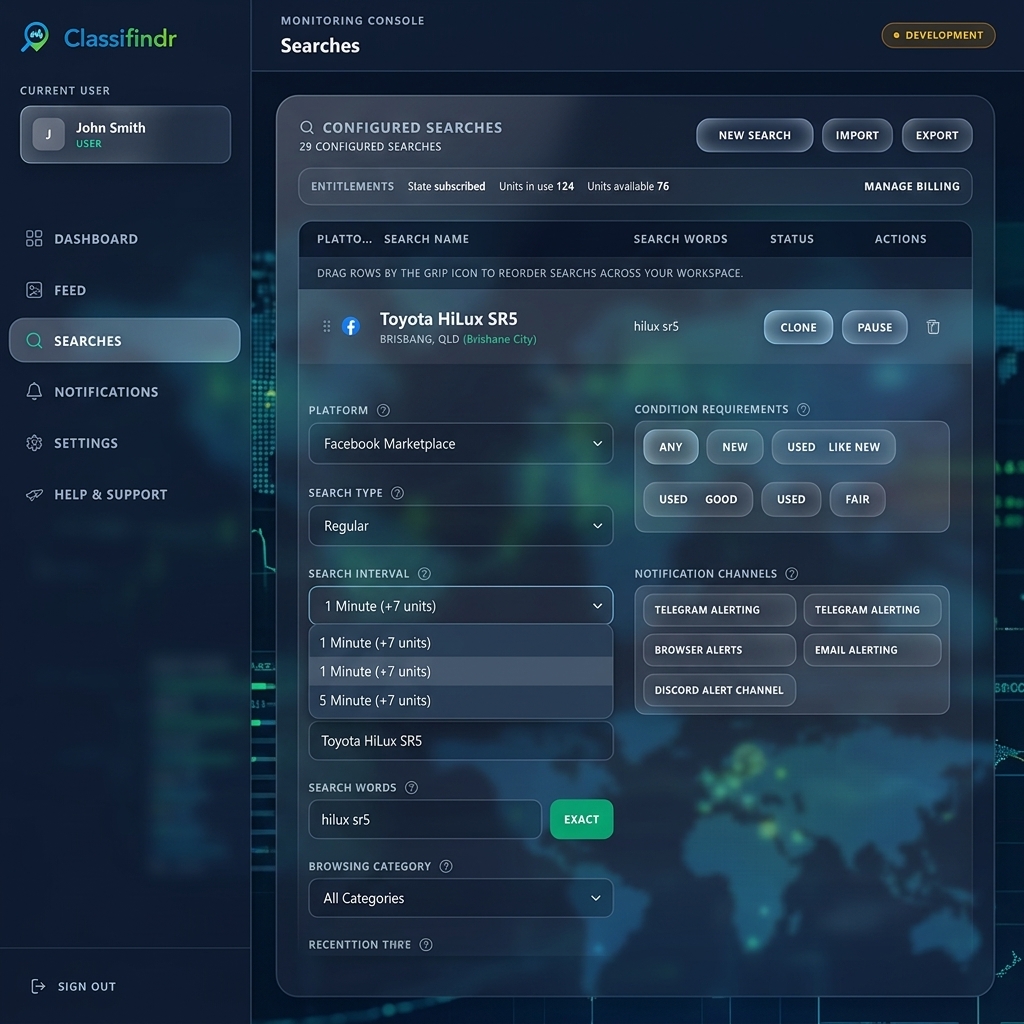Toggle Exact match for search words

click(x=581, y=819)
